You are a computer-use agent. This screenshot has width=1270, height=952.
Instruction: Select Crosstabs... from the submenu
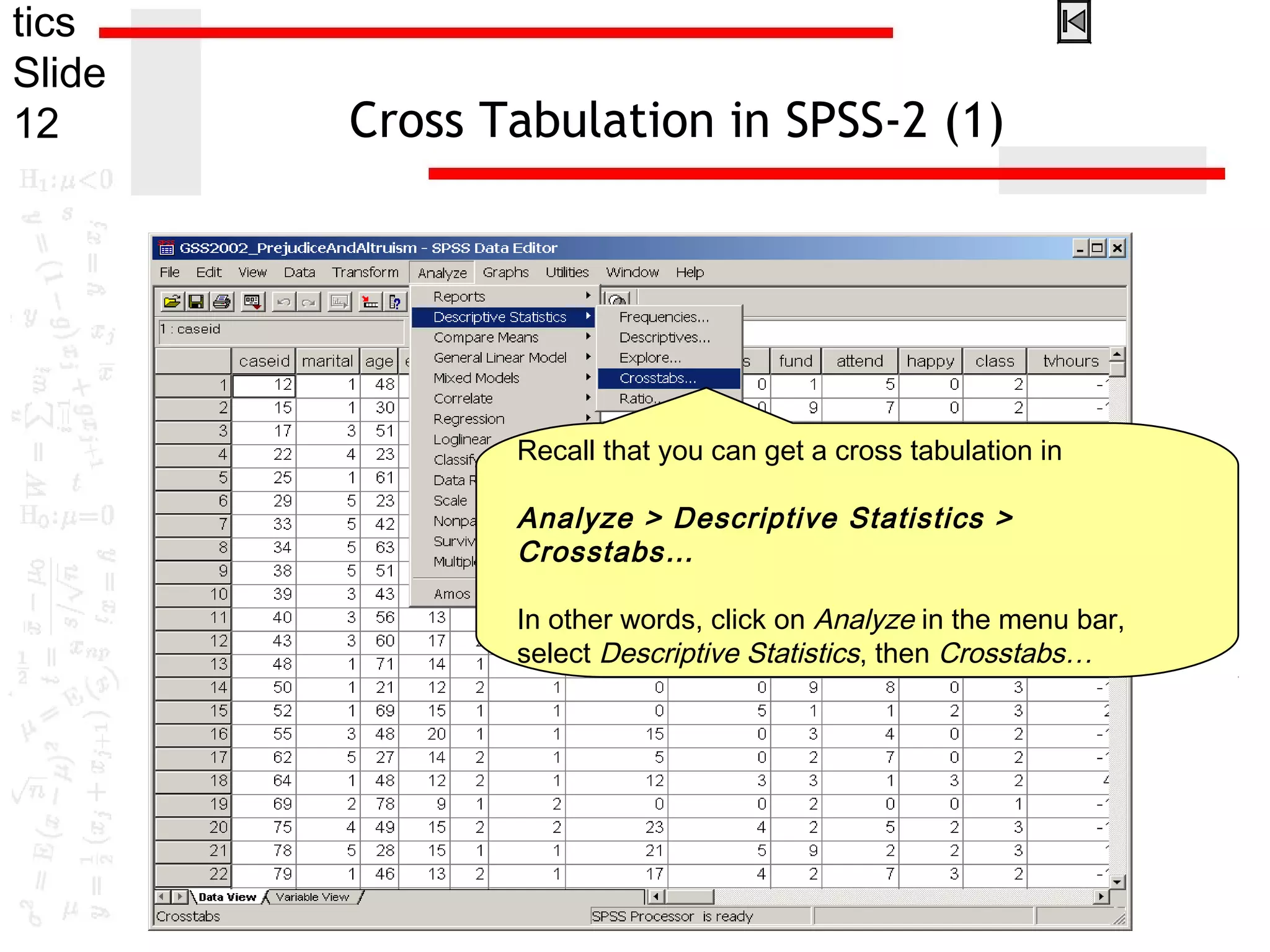coord(669,378)
